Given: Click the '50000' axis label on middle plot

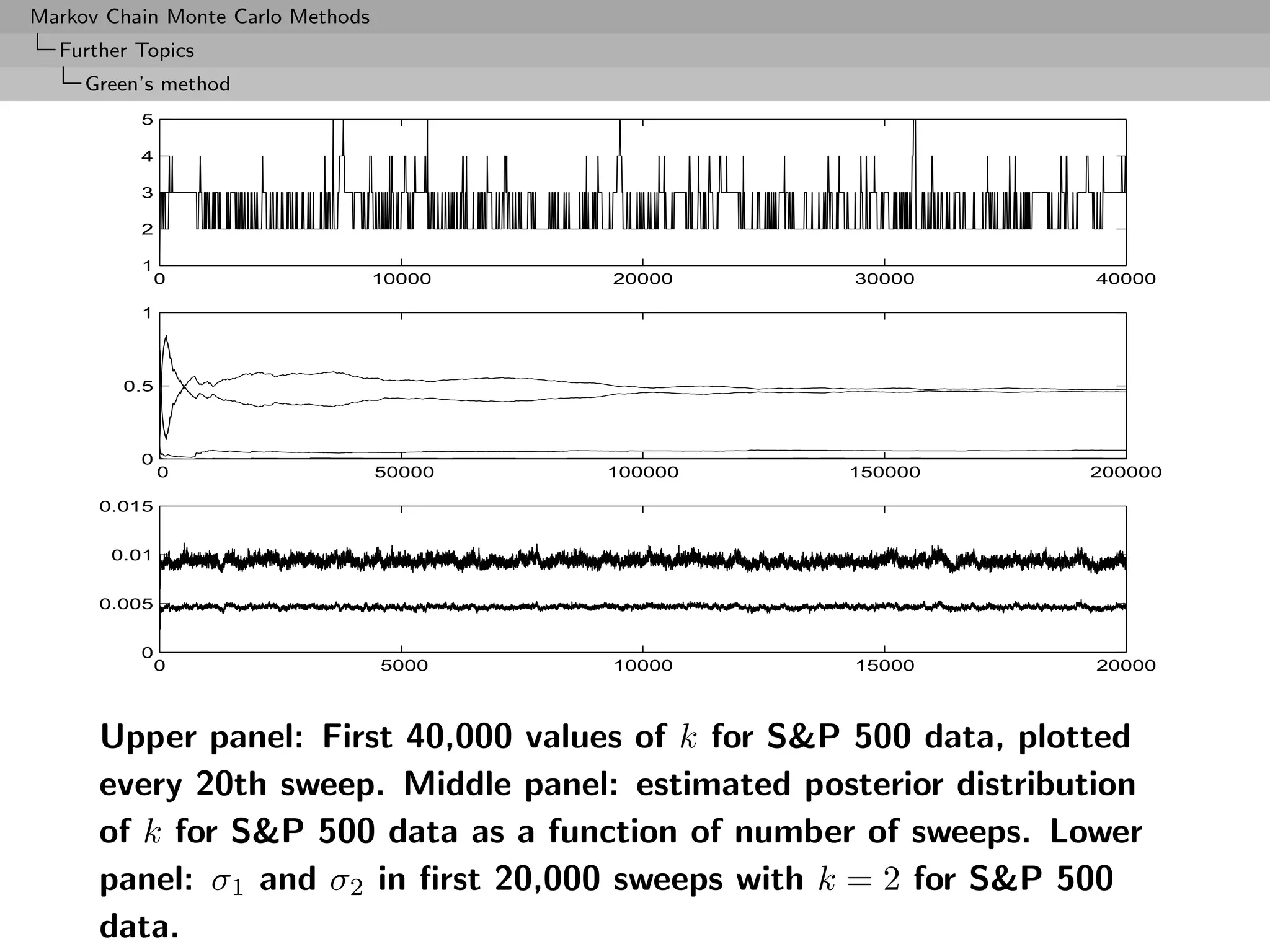Looking at the screenshot, I should [404, 472].
